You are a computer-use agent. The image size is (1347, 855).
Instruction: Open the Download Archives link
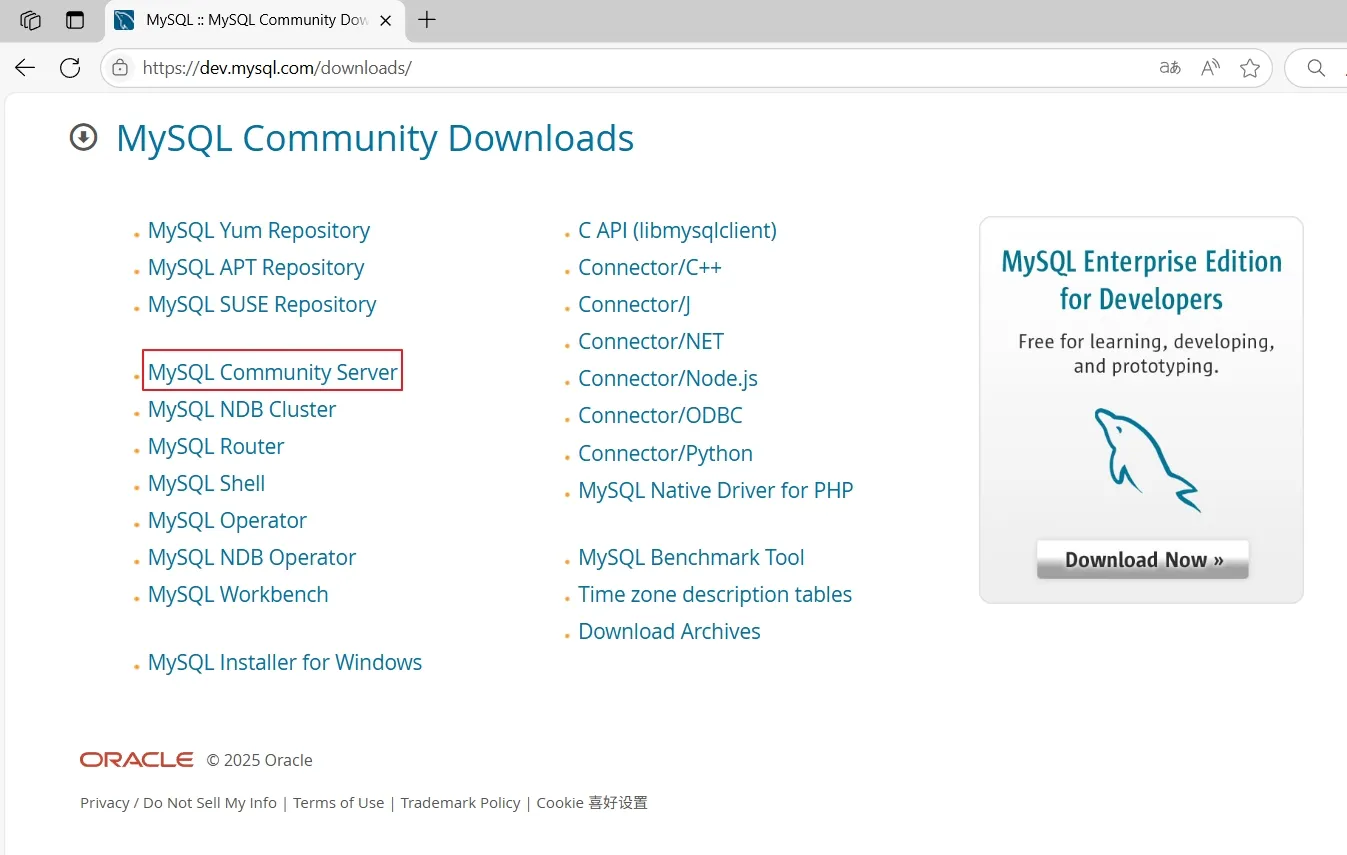click(x=669, y=631)
